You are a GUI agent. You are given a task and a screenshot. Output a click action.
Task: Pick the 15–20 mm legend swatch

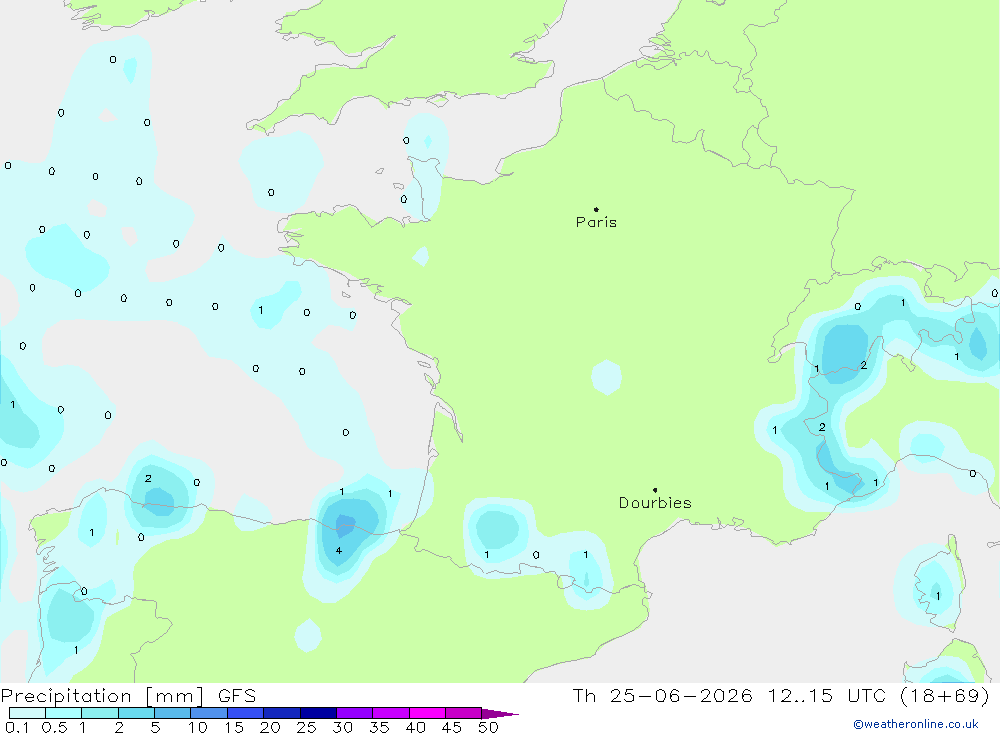pyautogui.click(x=246, y=713)
